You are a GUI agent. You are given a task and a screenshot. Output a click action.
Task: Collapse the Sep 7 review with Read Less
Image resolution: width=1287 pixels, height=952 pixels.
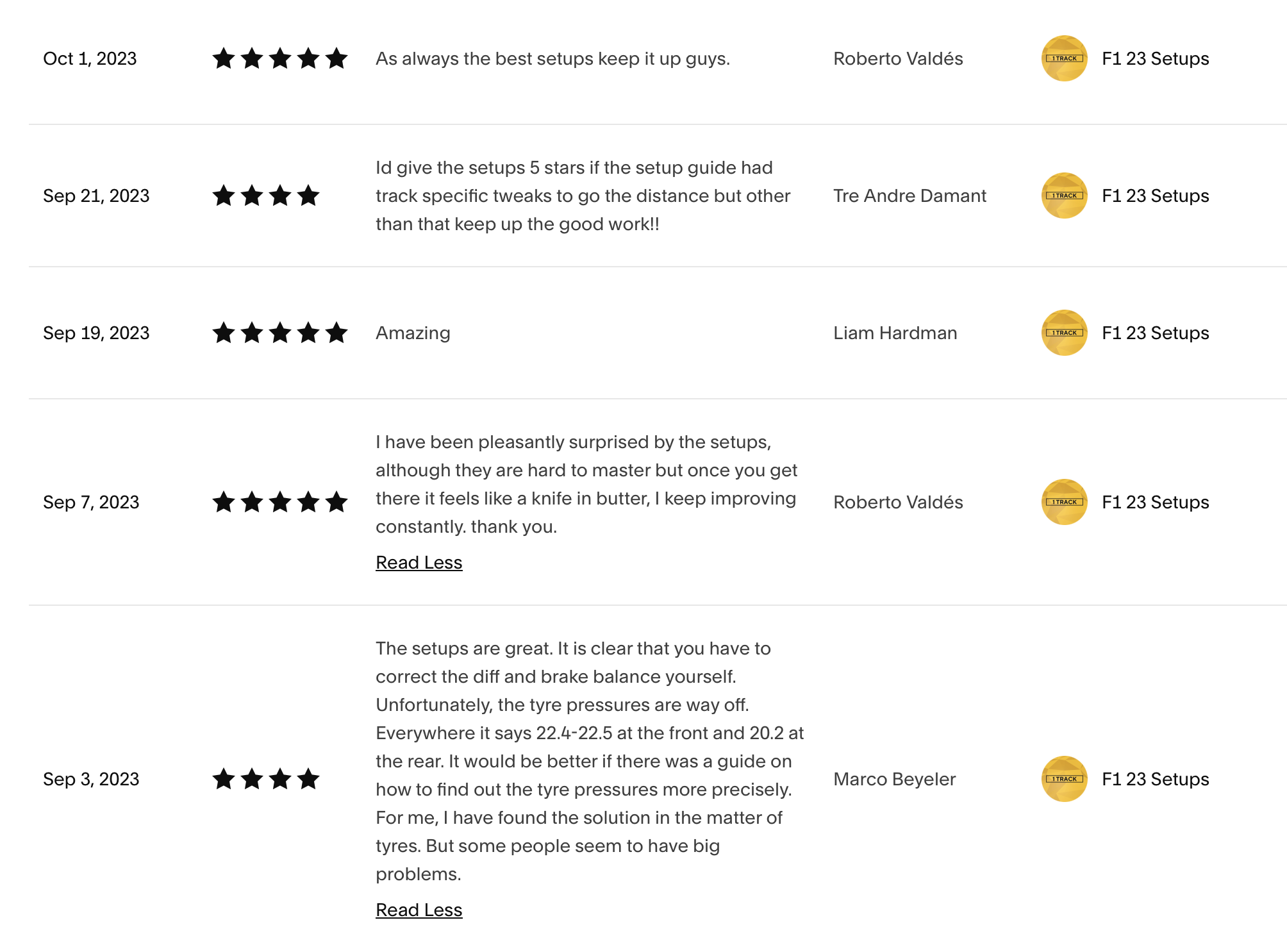coord(419,562)
